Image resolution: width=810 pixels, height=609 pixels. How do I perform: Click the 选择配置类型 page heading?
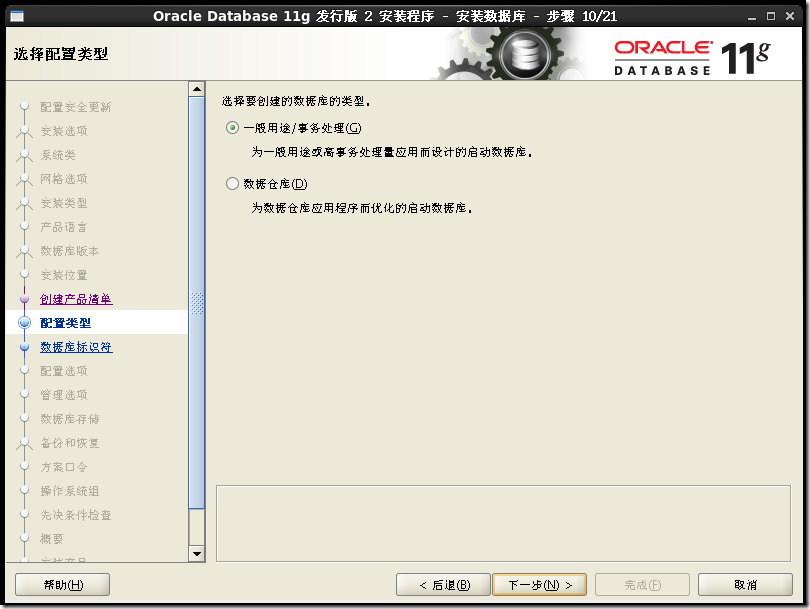(x=61, y=54)
